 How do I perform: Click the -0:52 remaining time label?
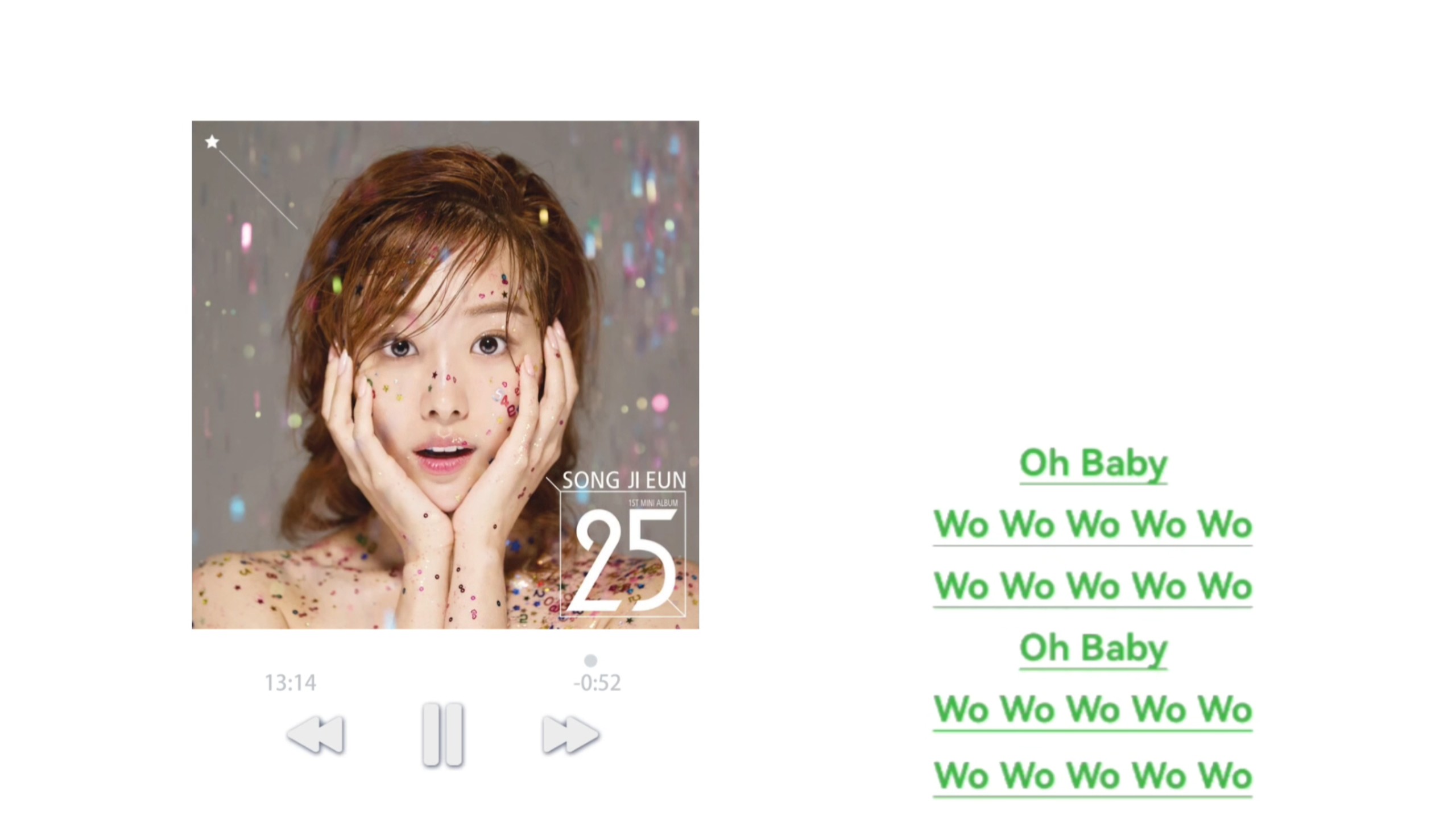(x=597, y=682)
